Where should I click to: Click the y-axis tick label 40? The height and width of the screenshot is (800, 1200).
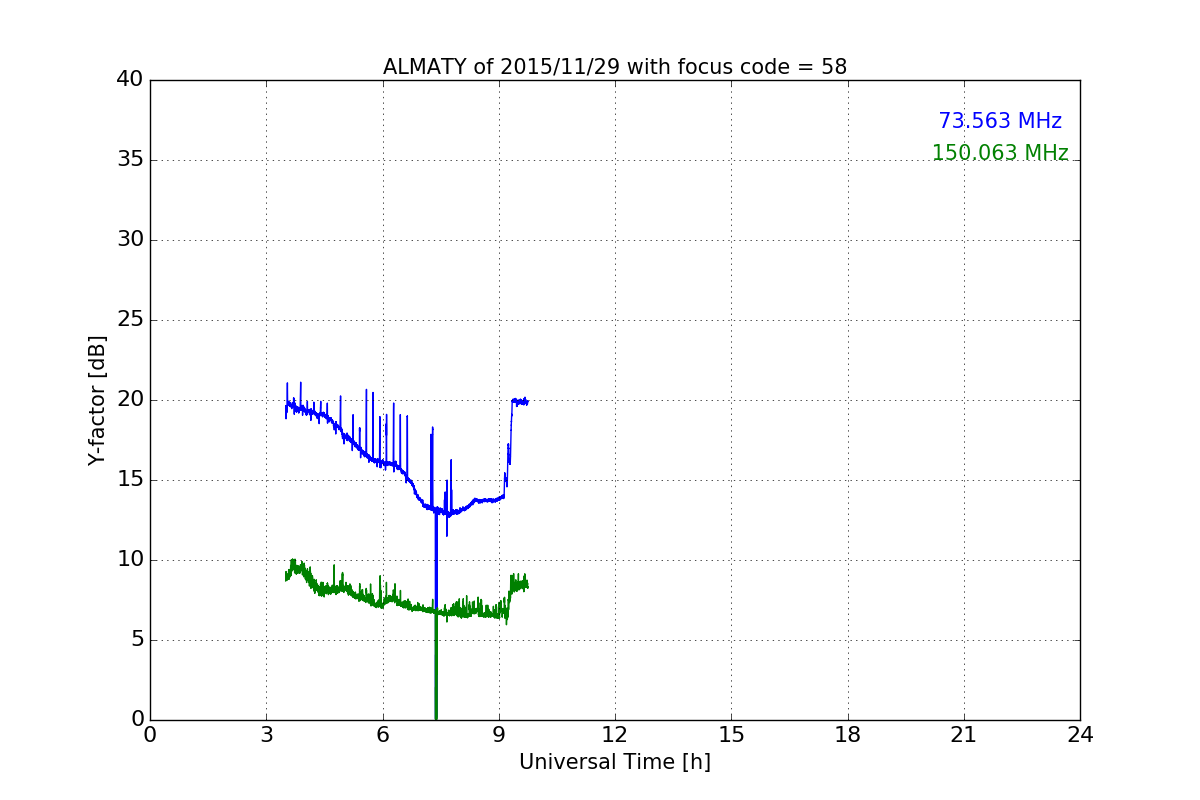(130, 80)
